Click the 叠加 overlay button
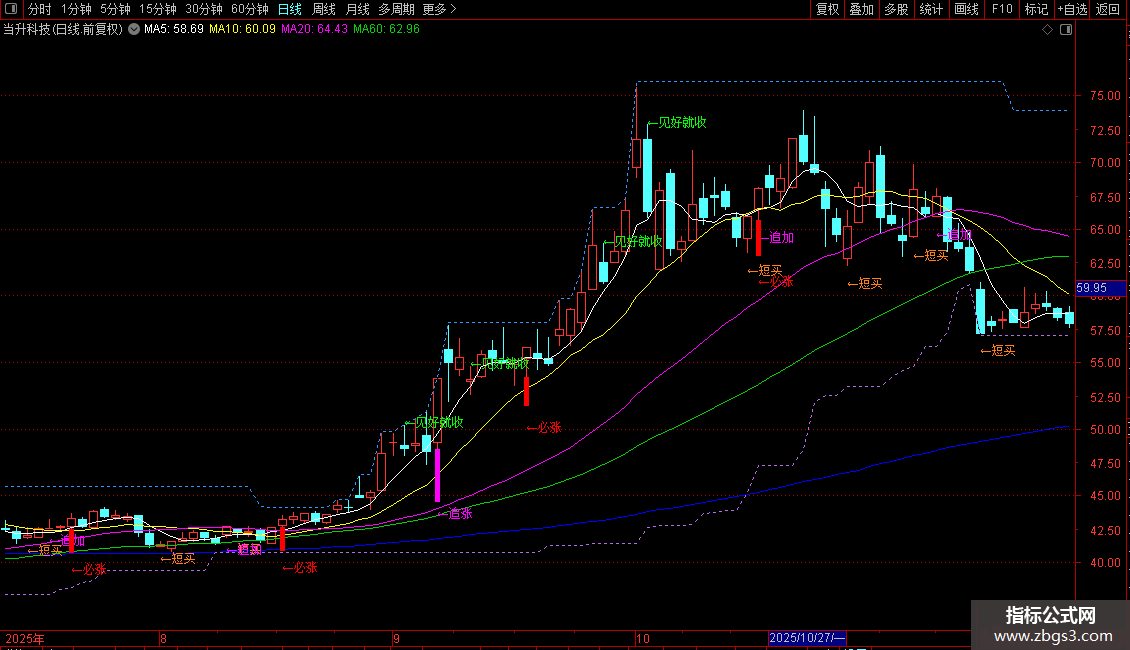1130x650 pixels. pyautogui.click(x=861, y=9)
